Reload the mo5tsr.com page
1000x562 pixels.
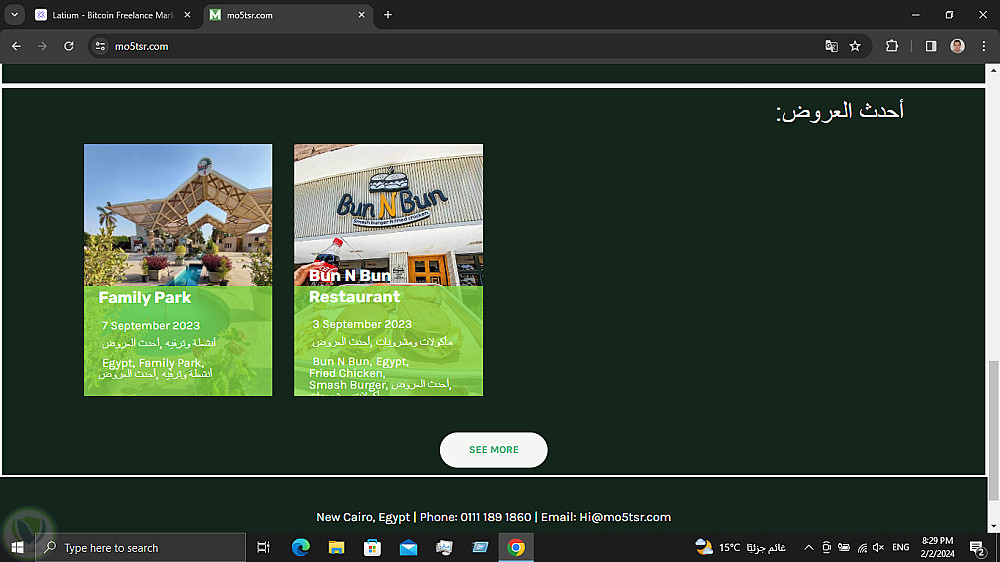point(69,46)
